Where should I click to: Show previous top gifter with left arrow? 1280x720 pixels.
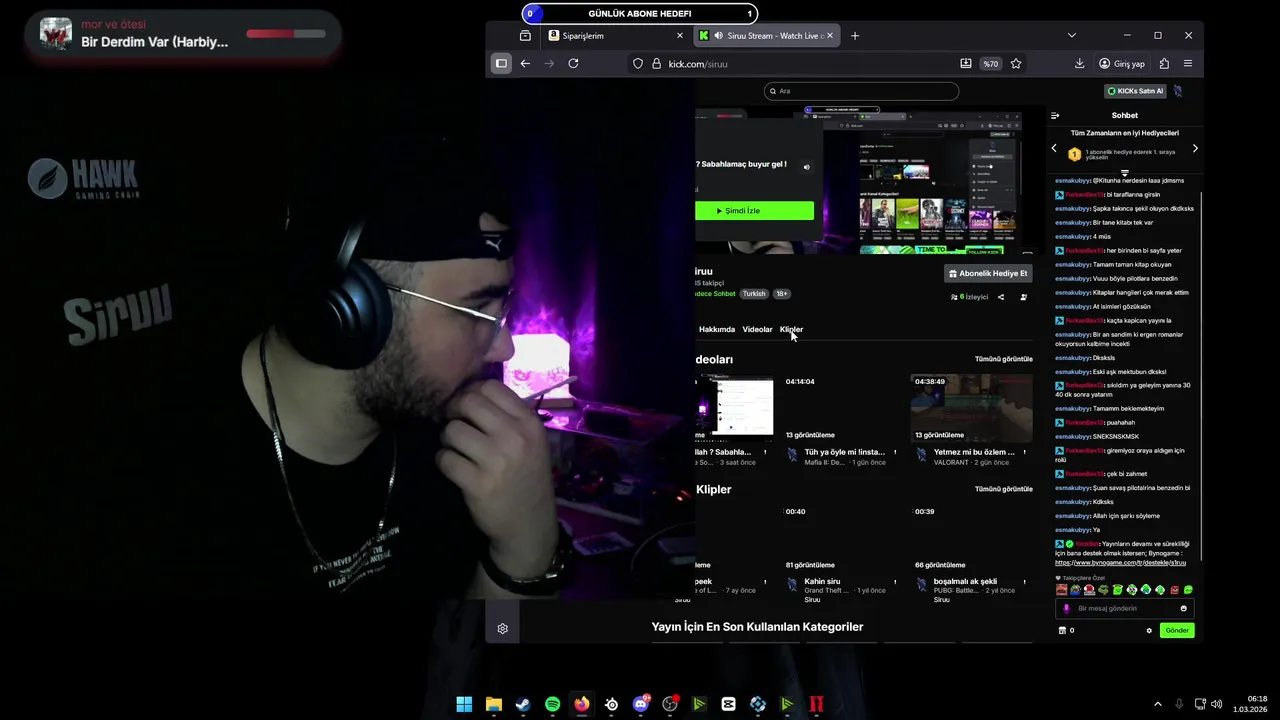1053,148
